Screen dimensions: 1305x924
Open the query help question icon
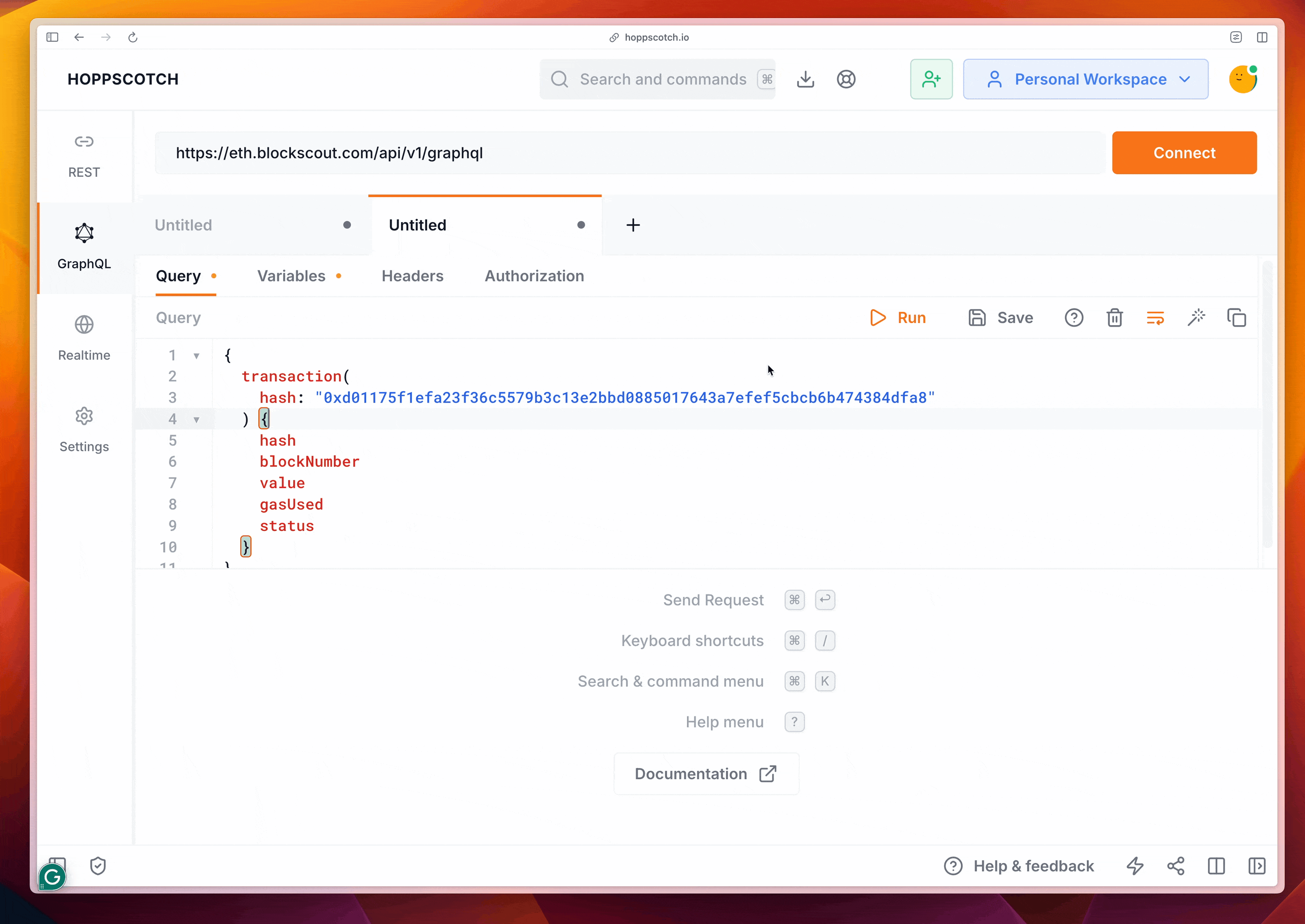[1074, 318]
